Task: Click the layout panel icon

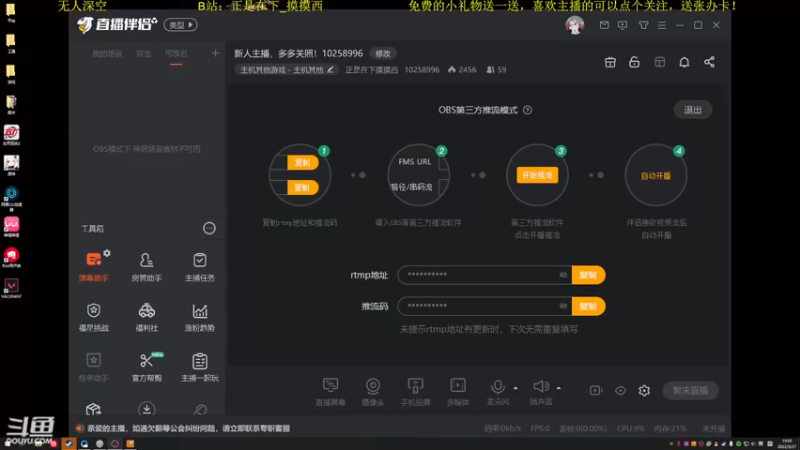Action: pos(660,62)
